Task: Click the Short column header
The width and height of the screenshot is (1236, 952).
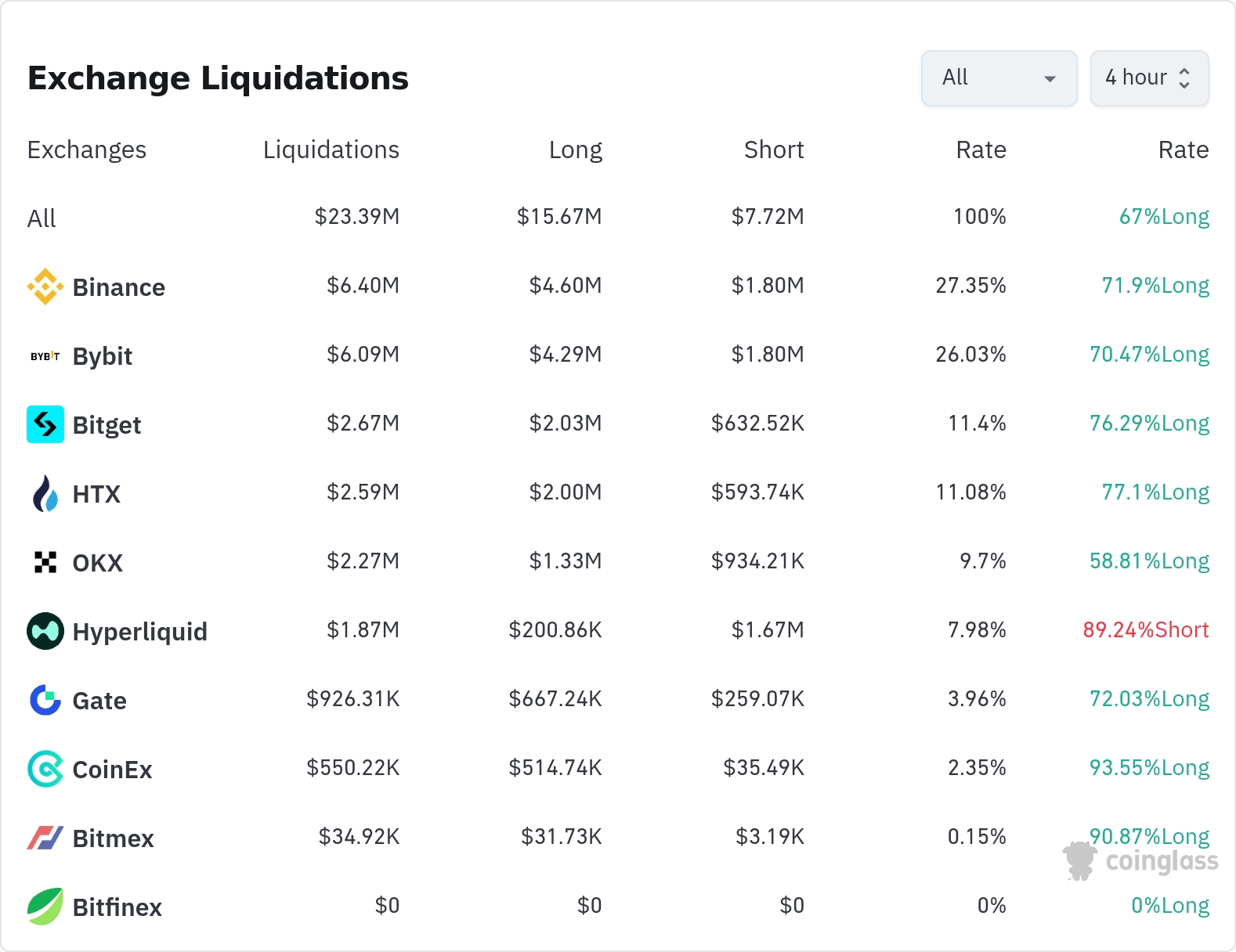Action: pos(773,150)
